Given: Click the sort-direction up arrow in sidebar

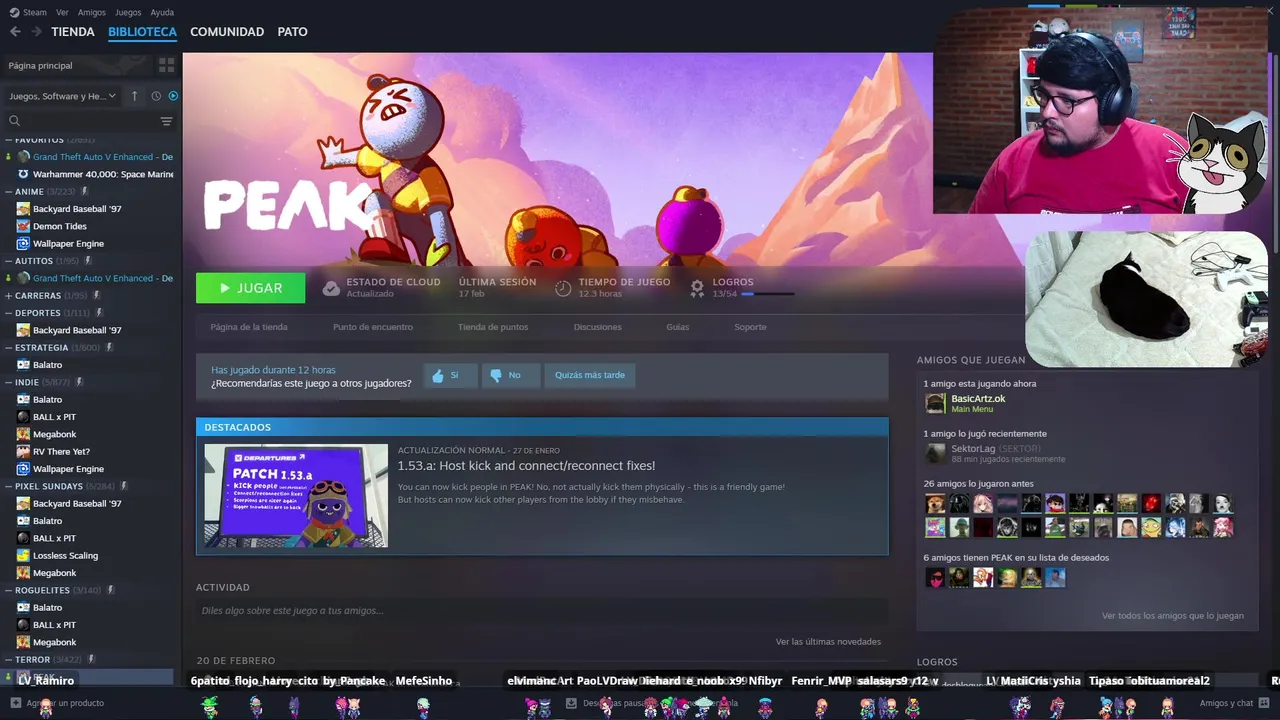Looking at the screenshot, I should coord(135,96).
